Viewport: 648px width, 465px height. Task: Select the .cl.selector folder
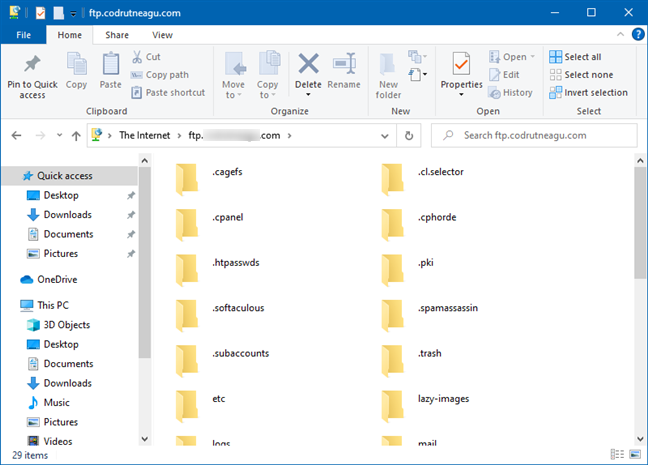422,177
